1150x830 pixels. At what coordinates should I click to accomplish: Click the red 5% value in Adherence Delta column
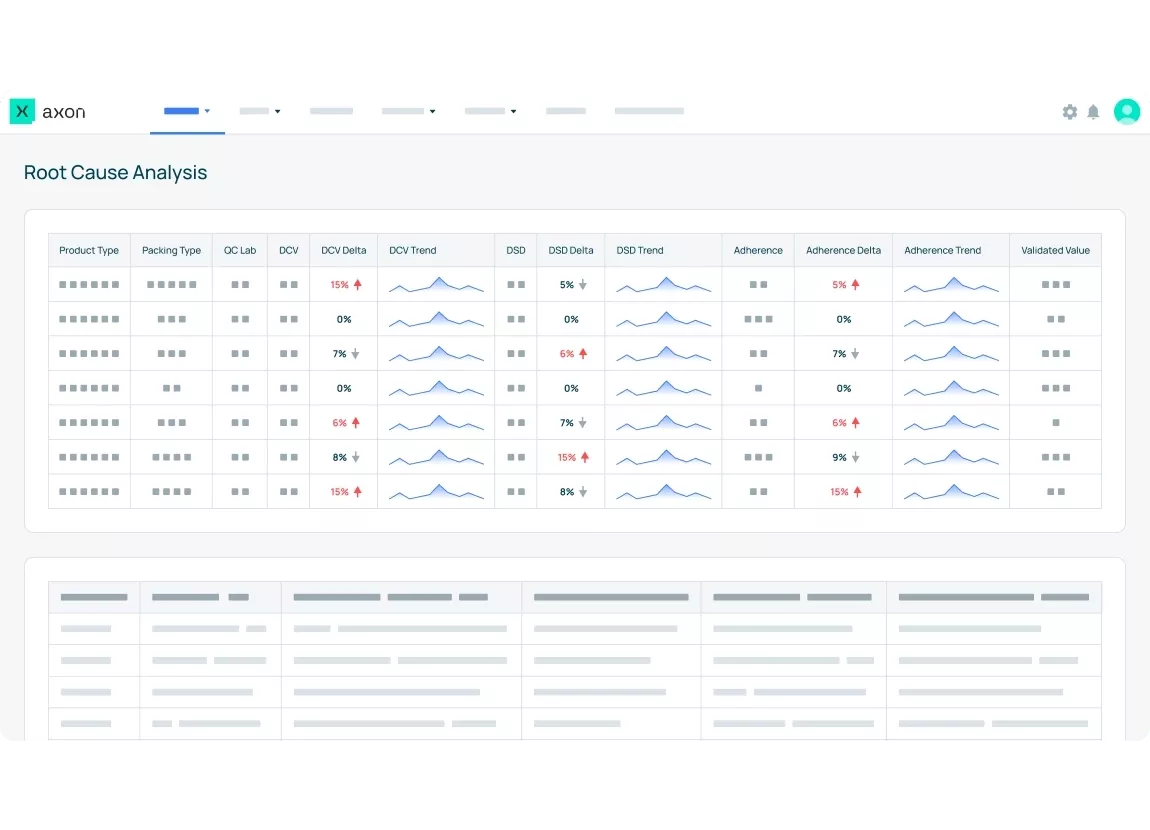839,284
